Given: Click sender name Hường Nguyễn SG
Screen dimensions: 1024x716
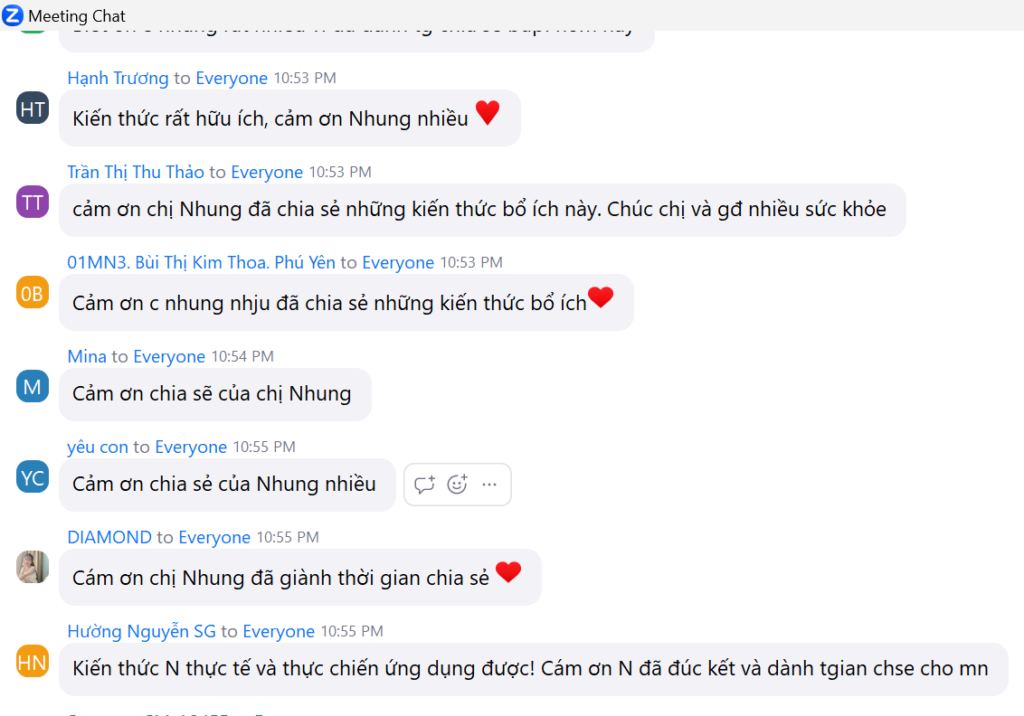Looking at the screenshot, I should coord(142,631).
